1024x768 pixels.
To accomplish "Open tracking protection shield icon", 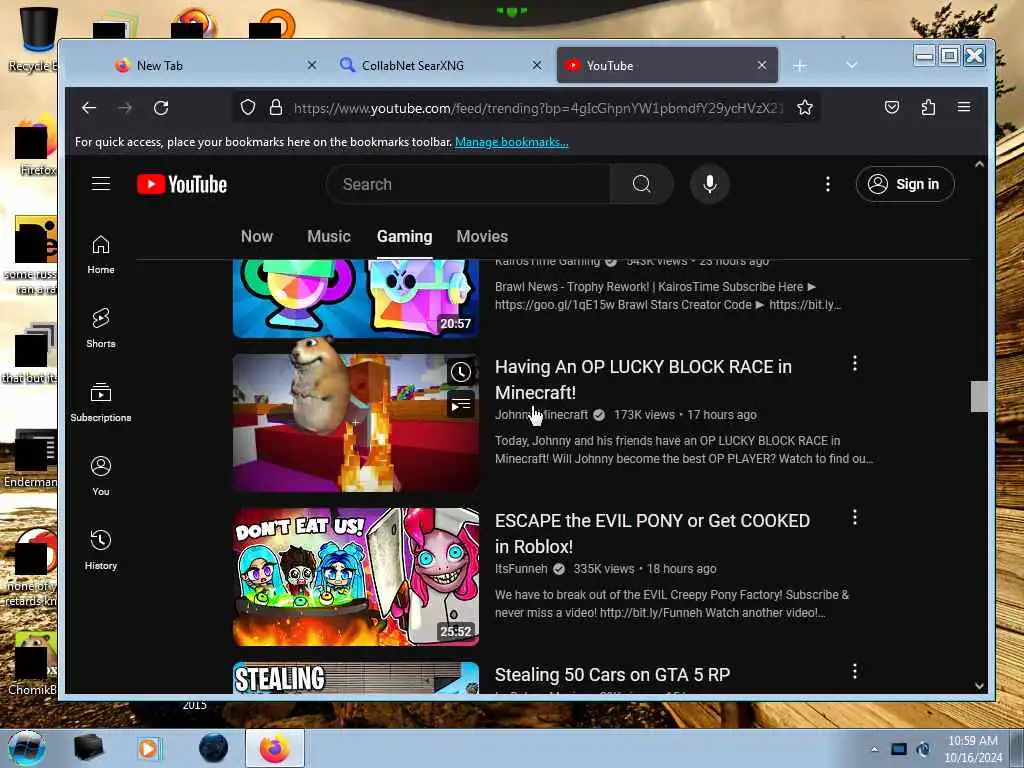I will tap(248, 108).
